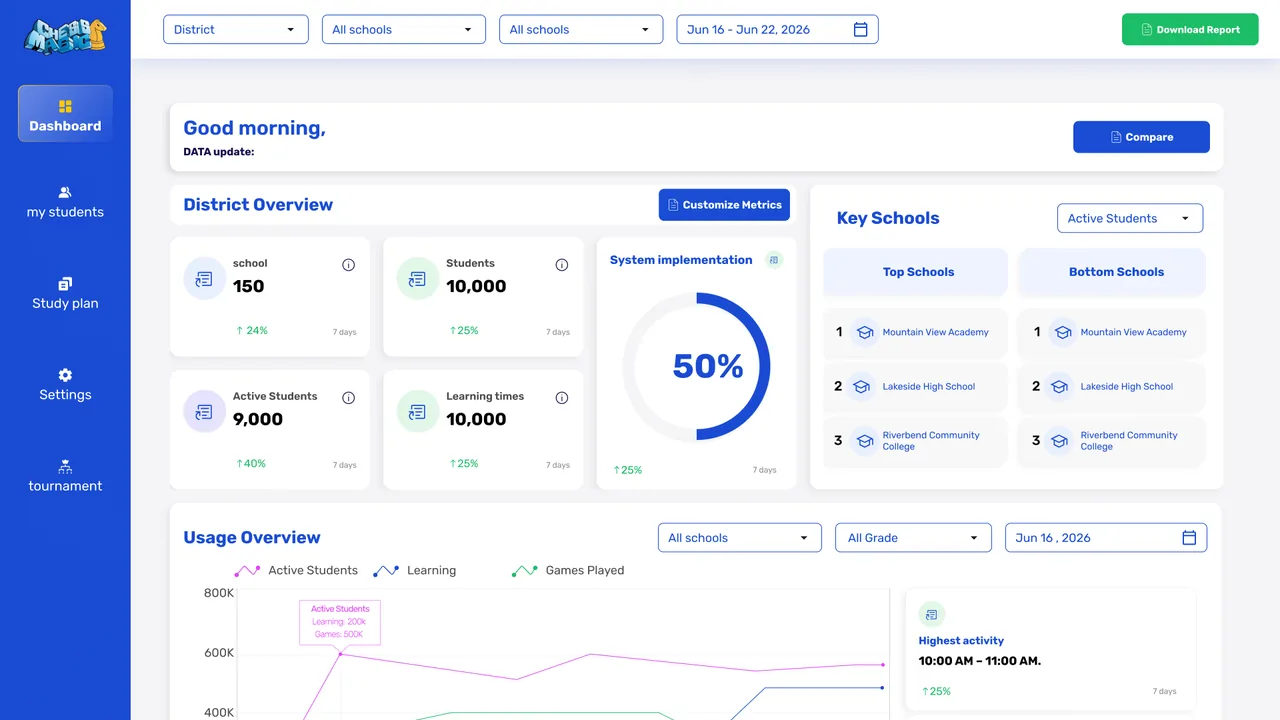Go to Dashboard in the sidebar

(65, 114)
